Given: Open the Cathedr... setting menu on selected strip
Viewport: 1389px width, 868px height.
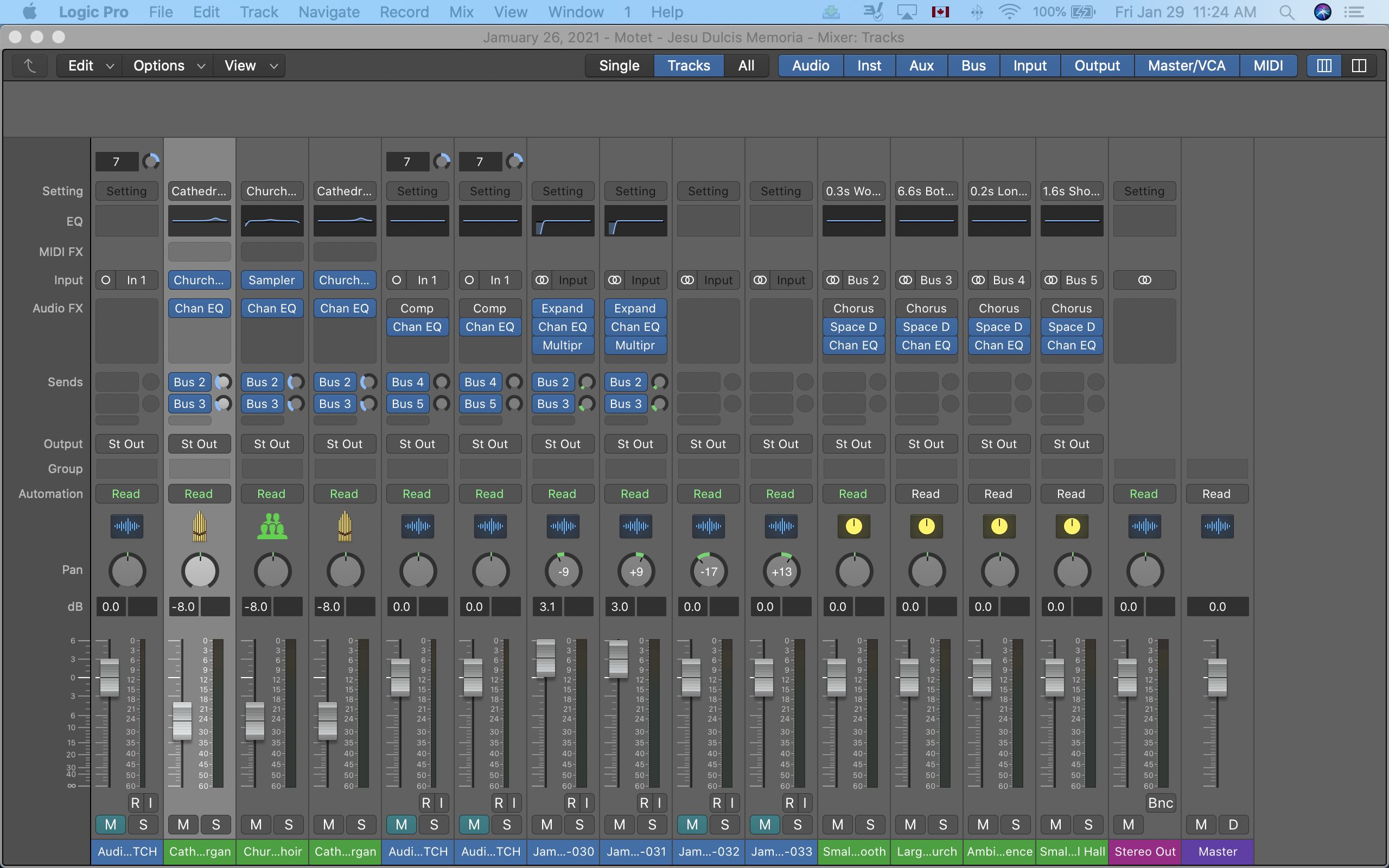Looking at the screenshot, I should coord(199,191).
